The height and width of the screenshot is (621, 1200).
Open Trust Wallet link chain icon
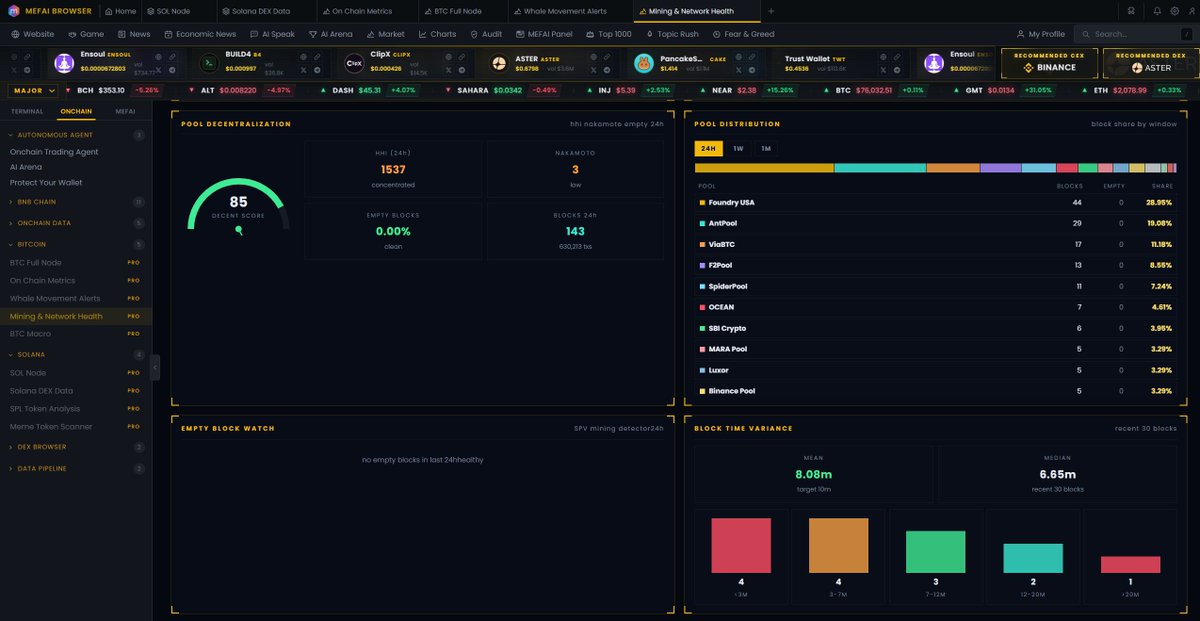(x=897, y=57)
